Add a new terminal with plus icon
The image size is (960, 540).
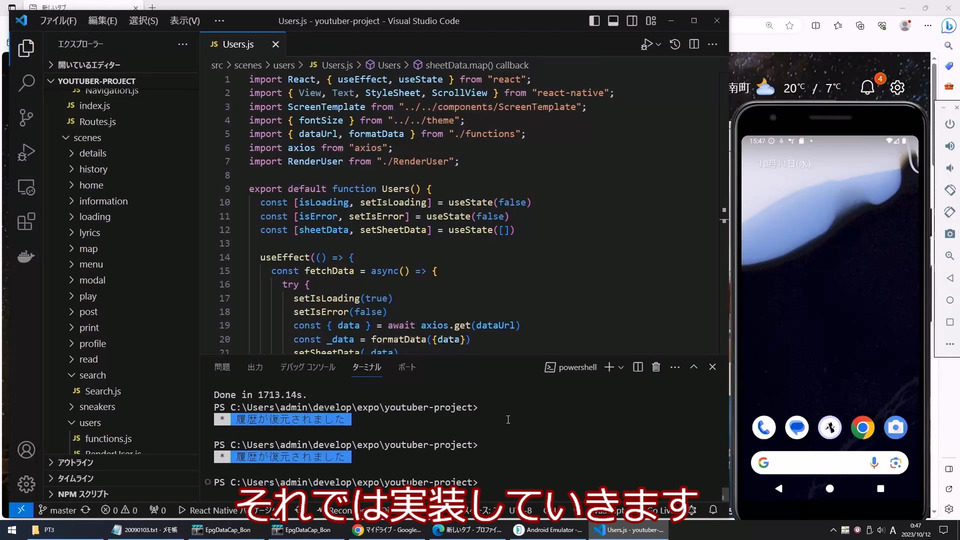pyautogui.click(x=609, y=367)
